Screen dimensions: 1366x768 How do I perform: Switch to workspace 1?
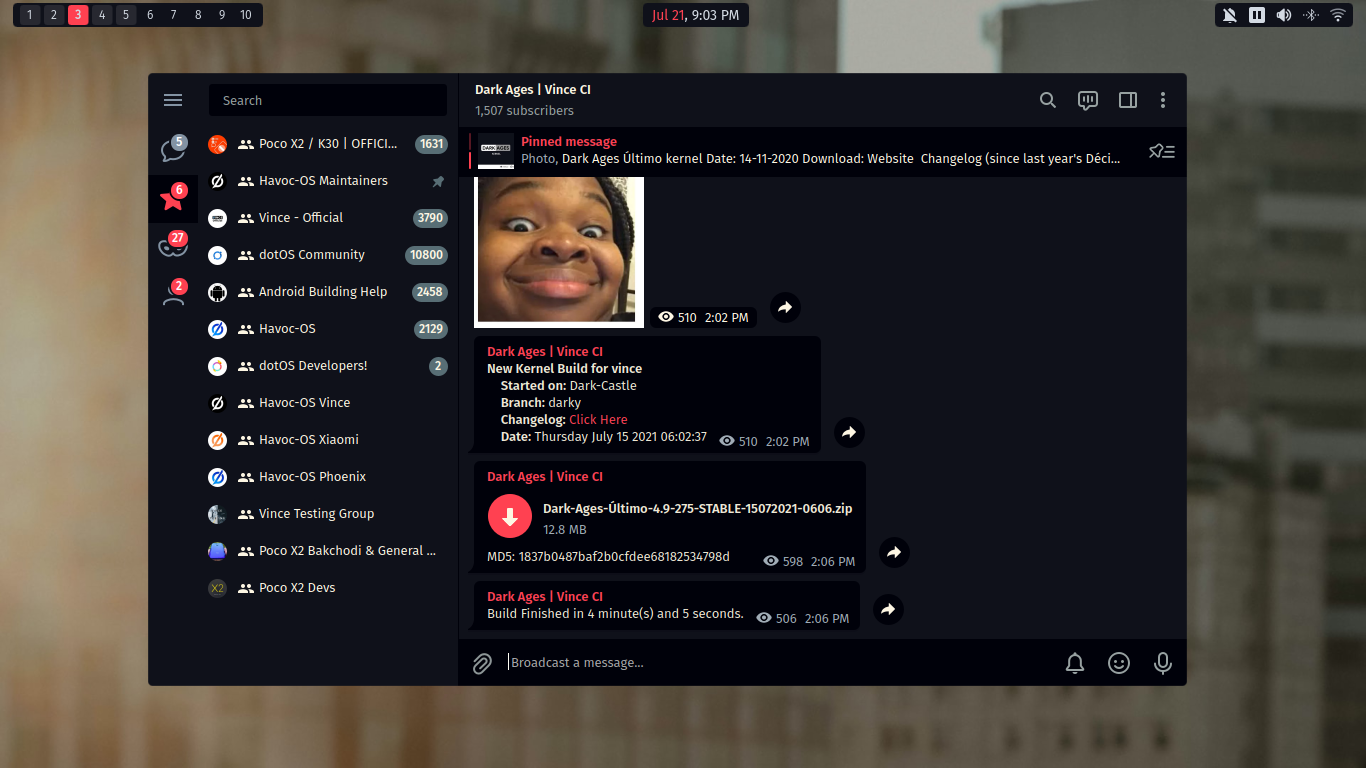click(30, 15)
